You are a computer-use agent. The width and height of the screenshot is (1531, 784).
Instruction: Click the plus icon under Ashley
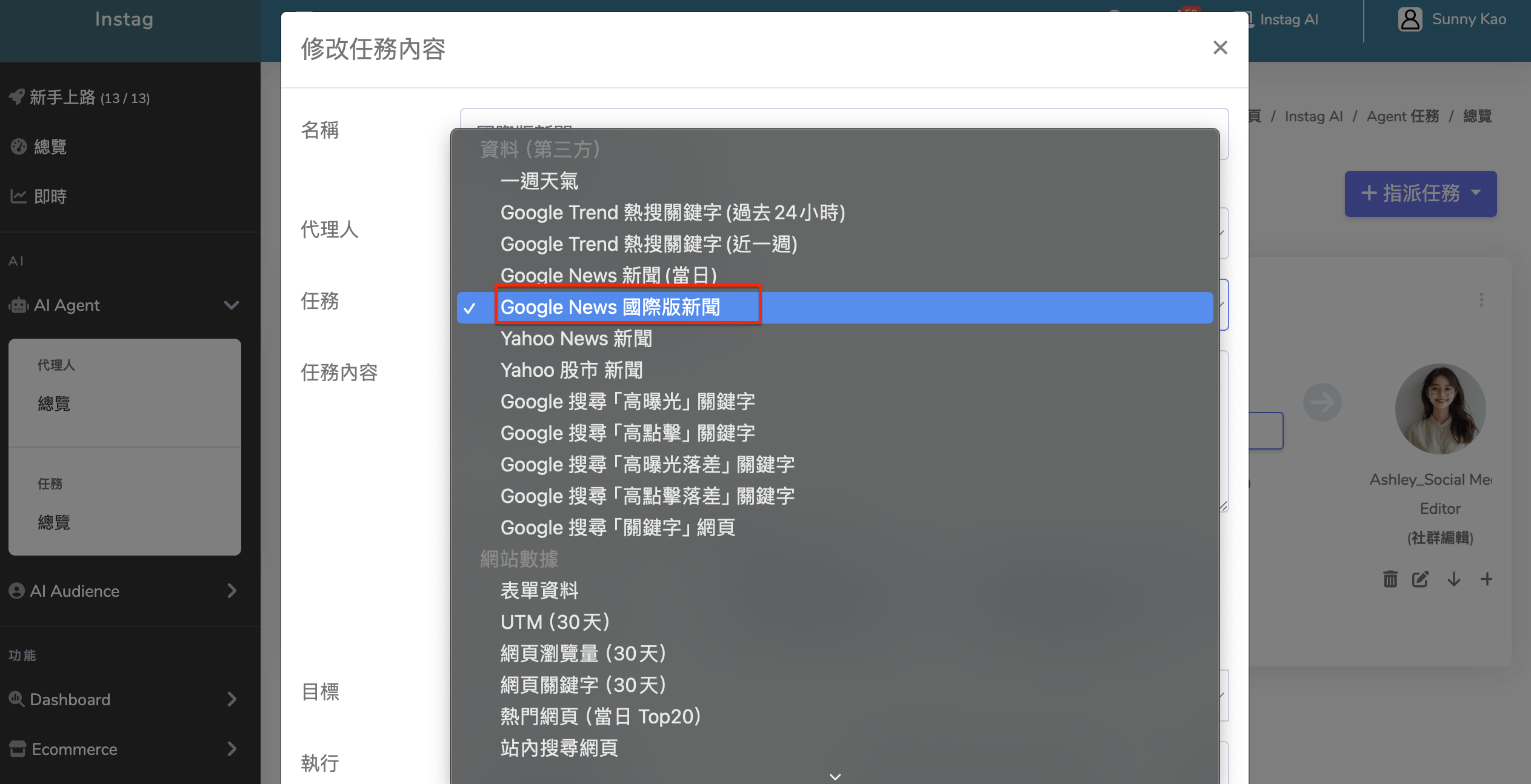pos(1486,579)
